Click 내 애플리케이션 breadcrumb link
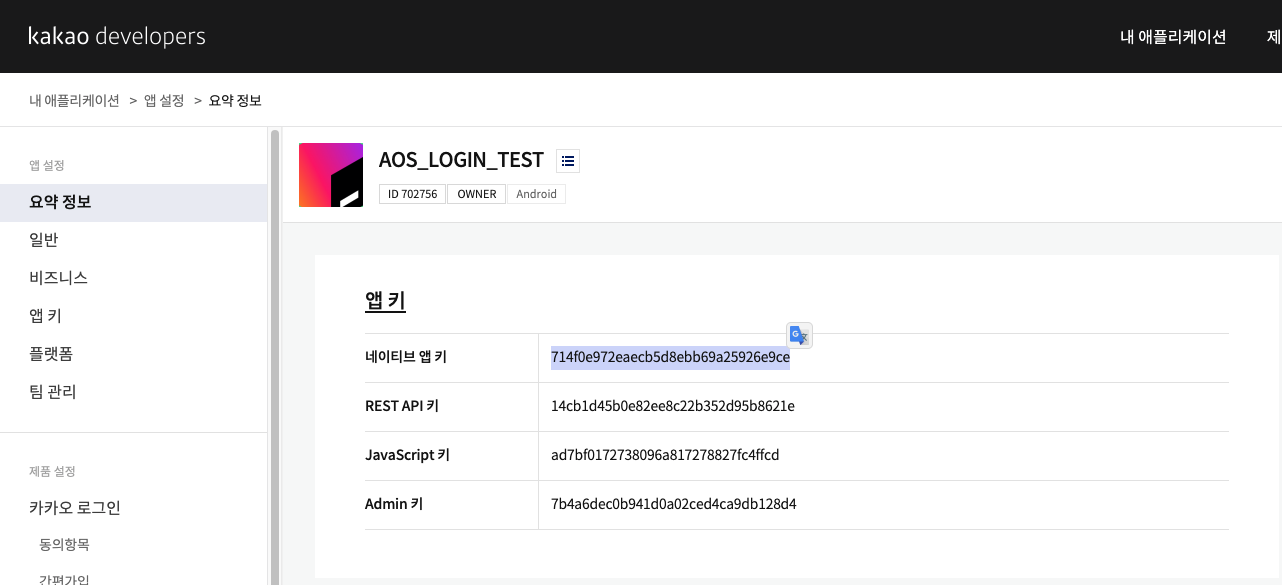1282x585 pixels. click(x=74, y=100)
